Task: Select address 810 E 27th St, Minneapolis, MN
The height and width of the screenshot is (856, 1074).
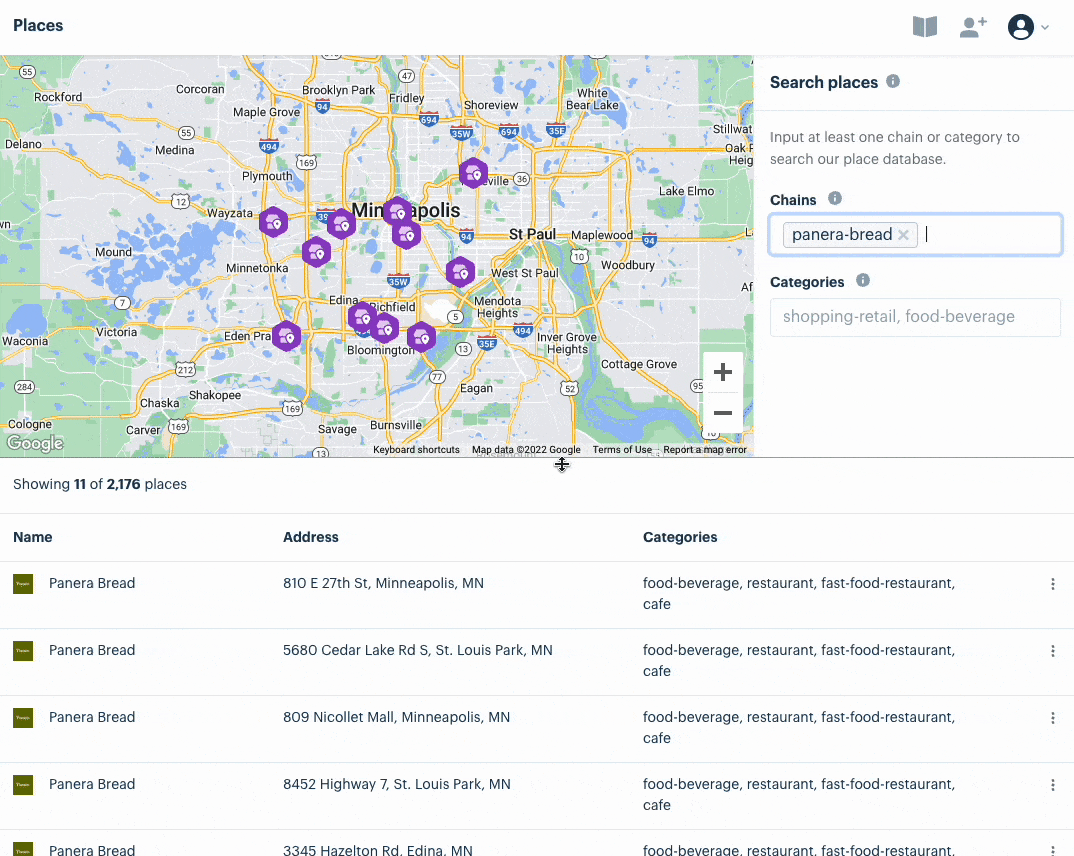Action: (x=384, y=583)
